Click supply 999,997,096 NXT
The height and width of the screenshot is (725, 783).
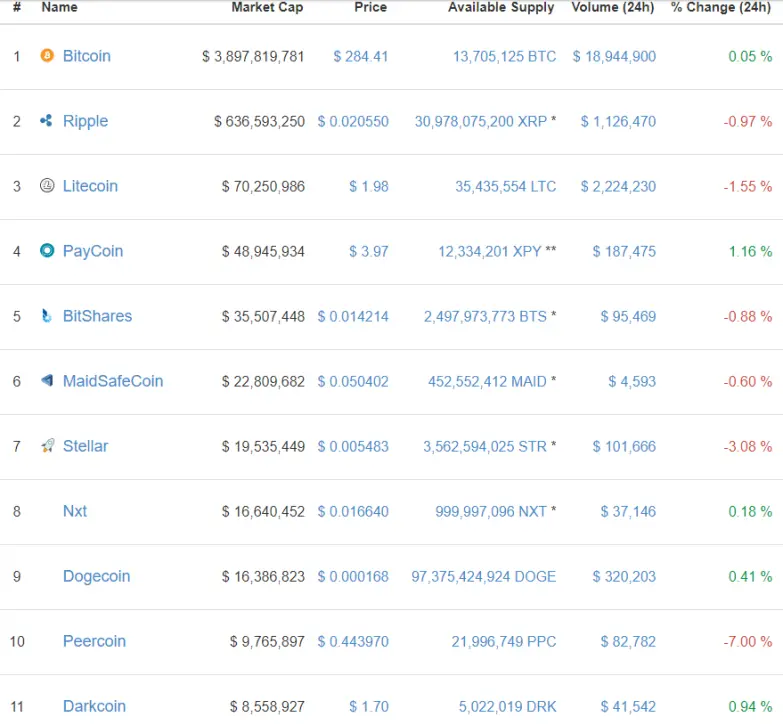(x=491, y=511)
